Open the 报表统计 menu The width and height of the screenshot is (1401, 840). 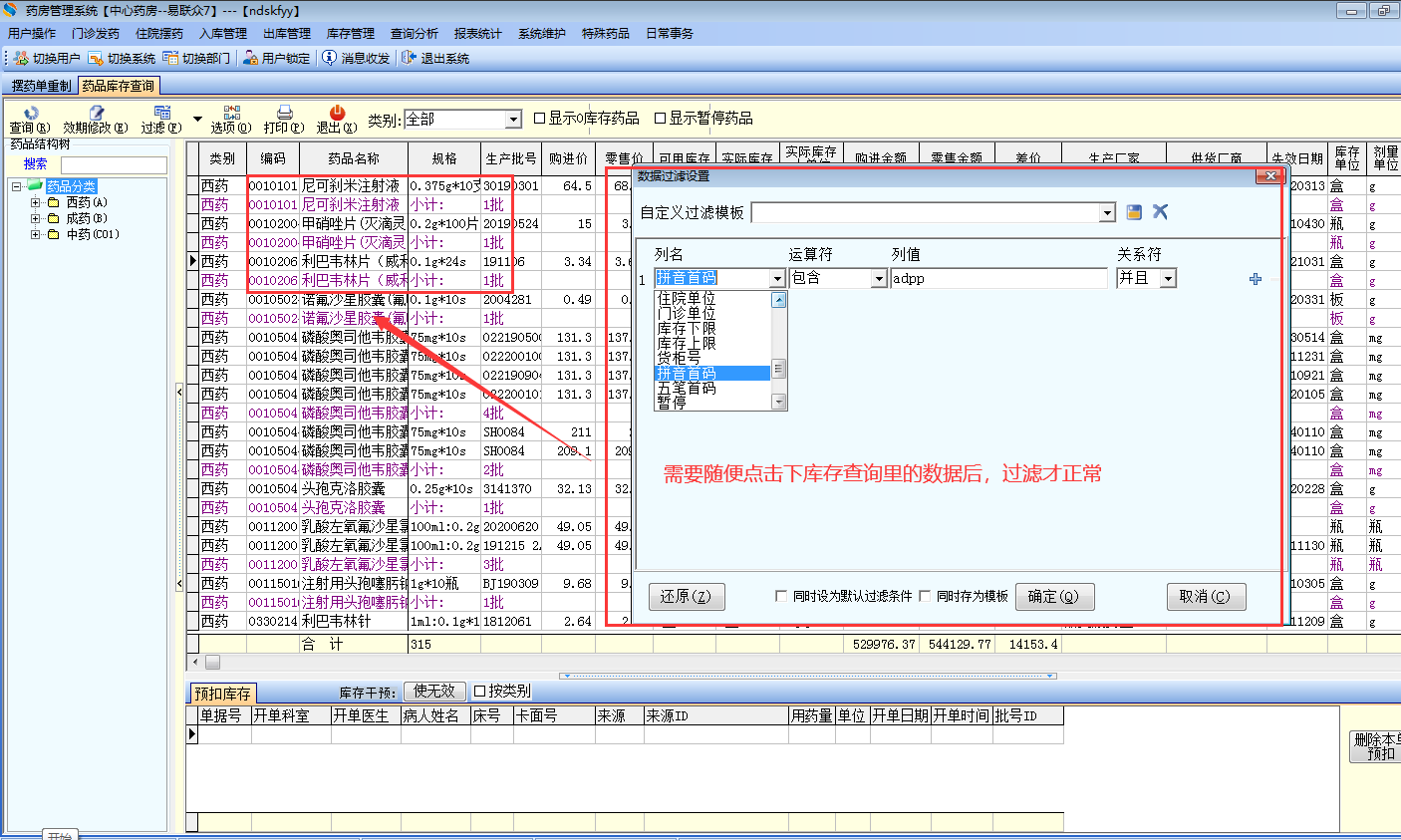point(478,34)
